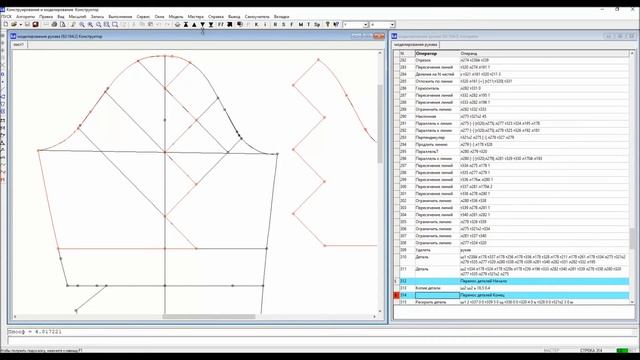This screenshot has height=360, width=640.
Task: Click the S letter toolbar button
Action: pyautogui.click(x=284, y=24)
